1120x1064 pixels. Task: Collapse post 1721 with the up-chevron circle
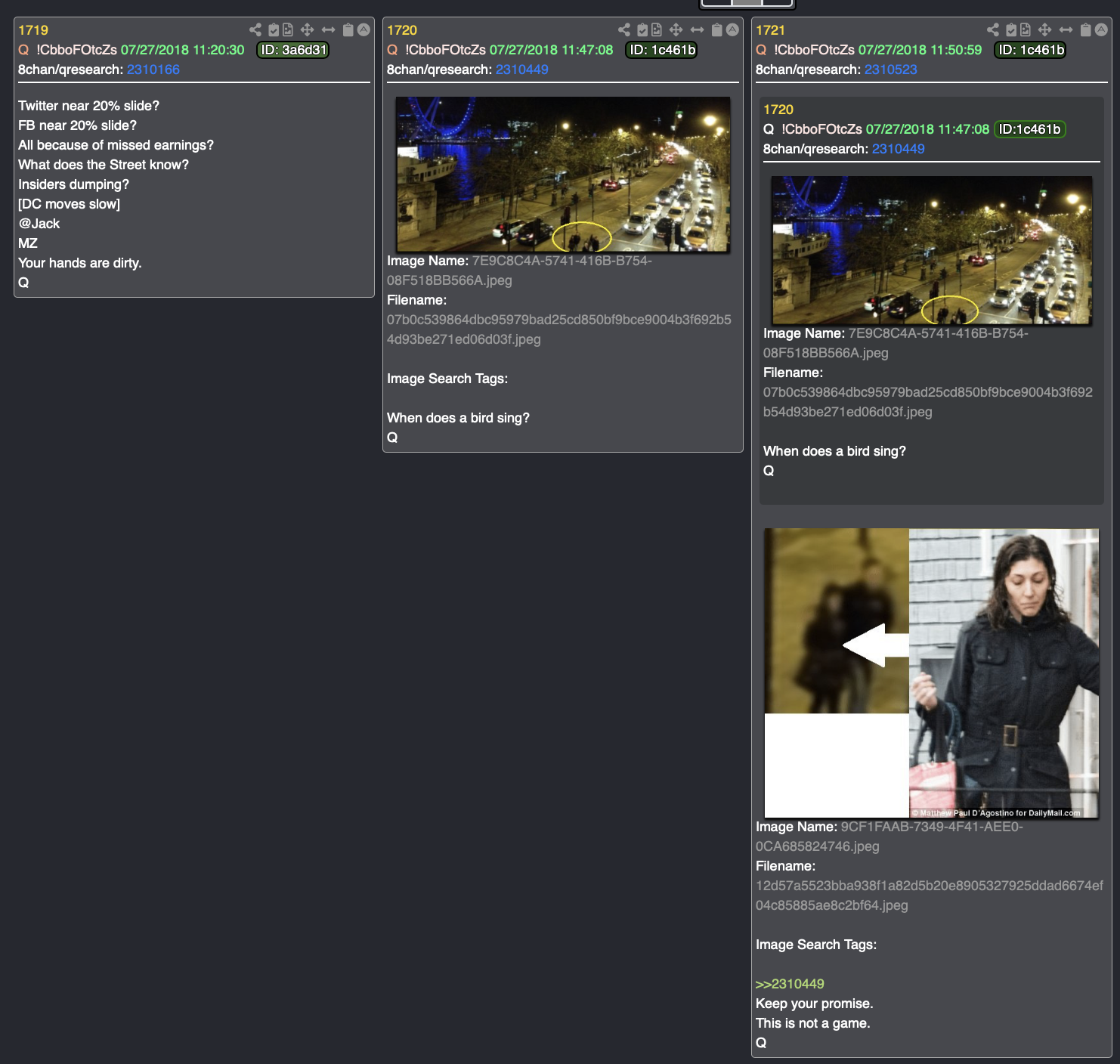click(1101, 29)
